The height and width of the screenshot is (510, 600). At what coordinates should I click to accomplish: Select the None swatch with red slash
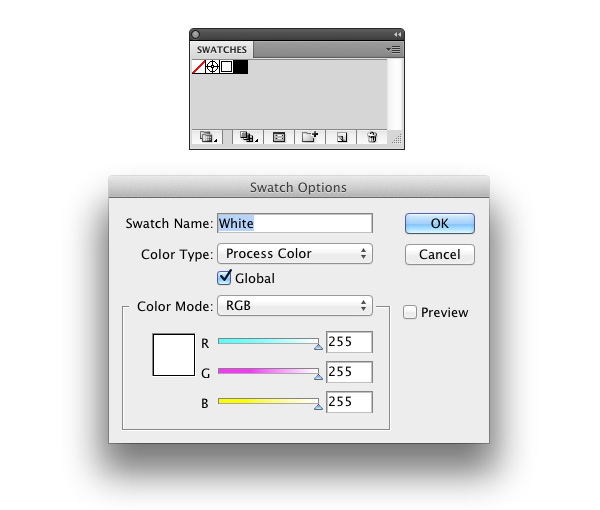(199, 67)
